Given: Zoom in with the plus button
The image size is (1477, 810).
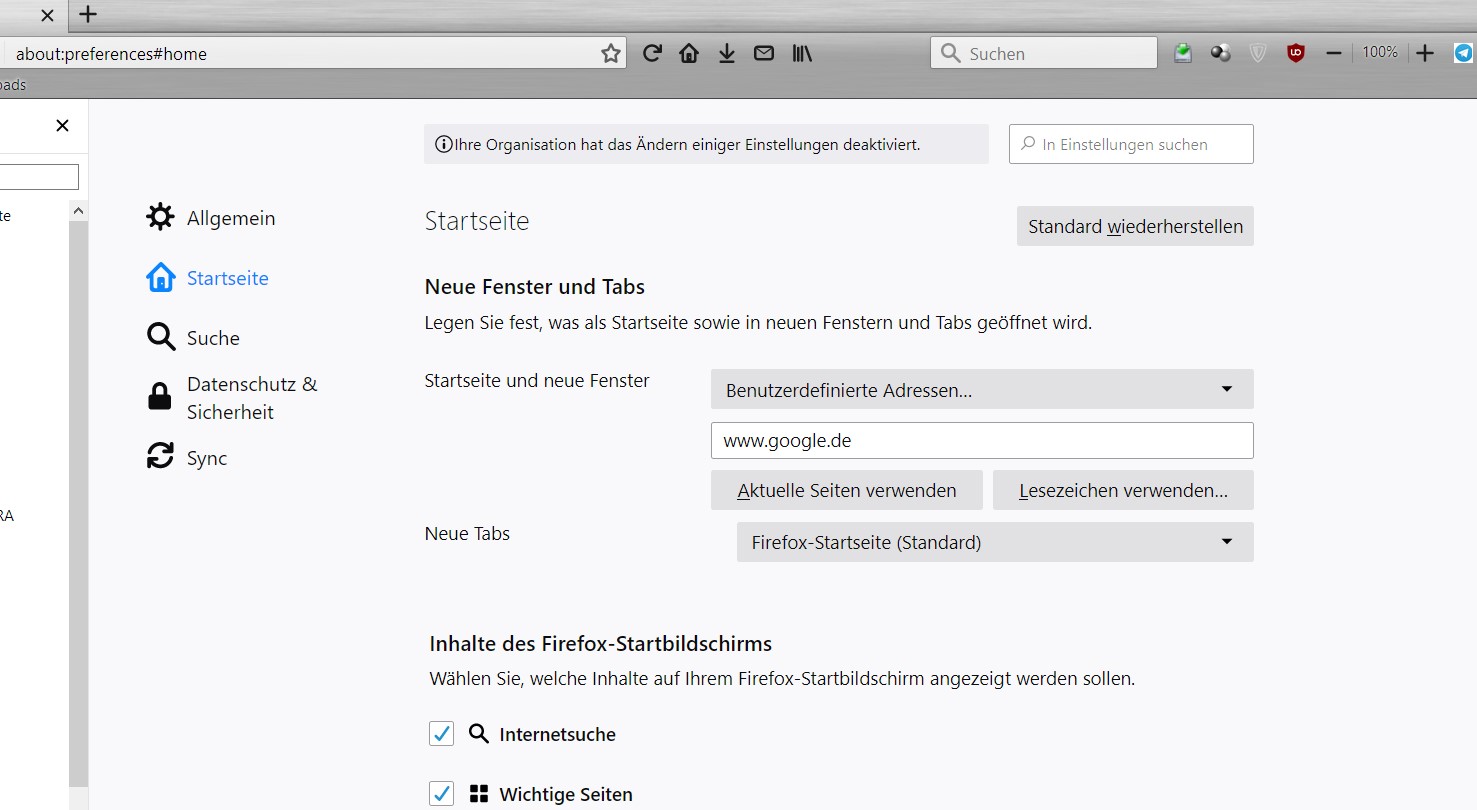Looking at the screenshot, I should point(1426,53).
